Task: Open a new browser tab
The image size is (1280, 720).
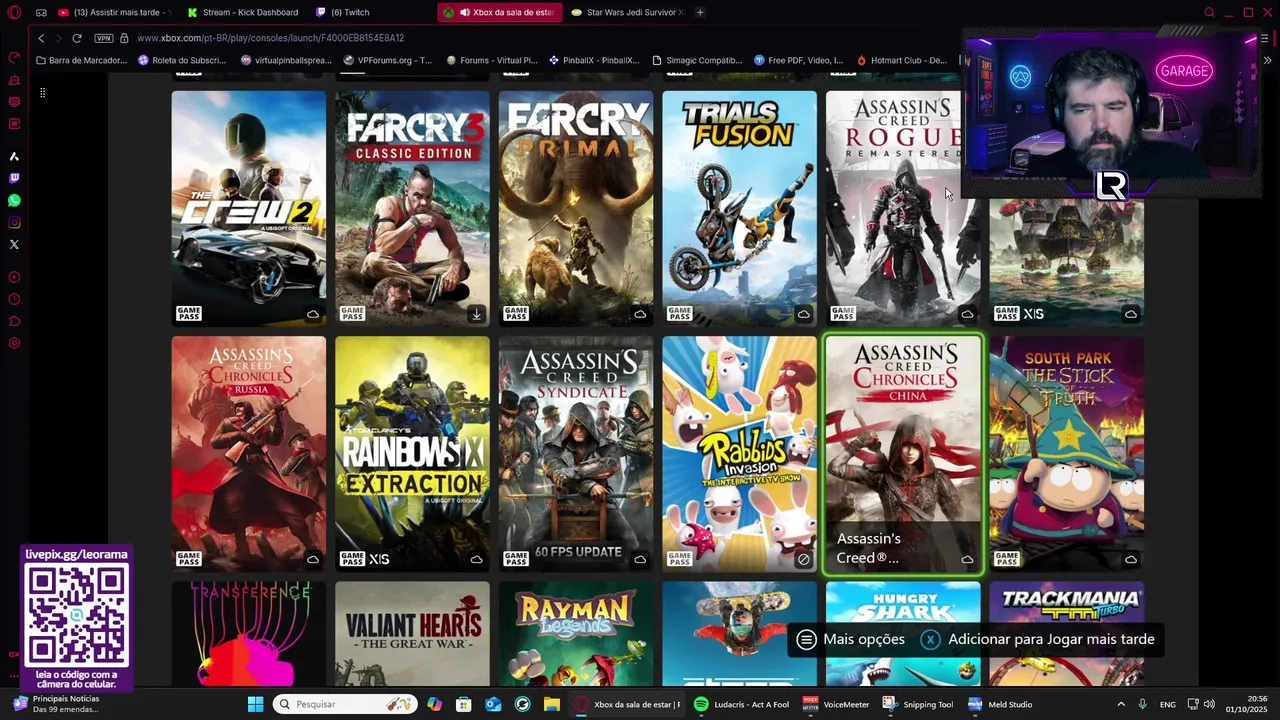Action: 700,12
